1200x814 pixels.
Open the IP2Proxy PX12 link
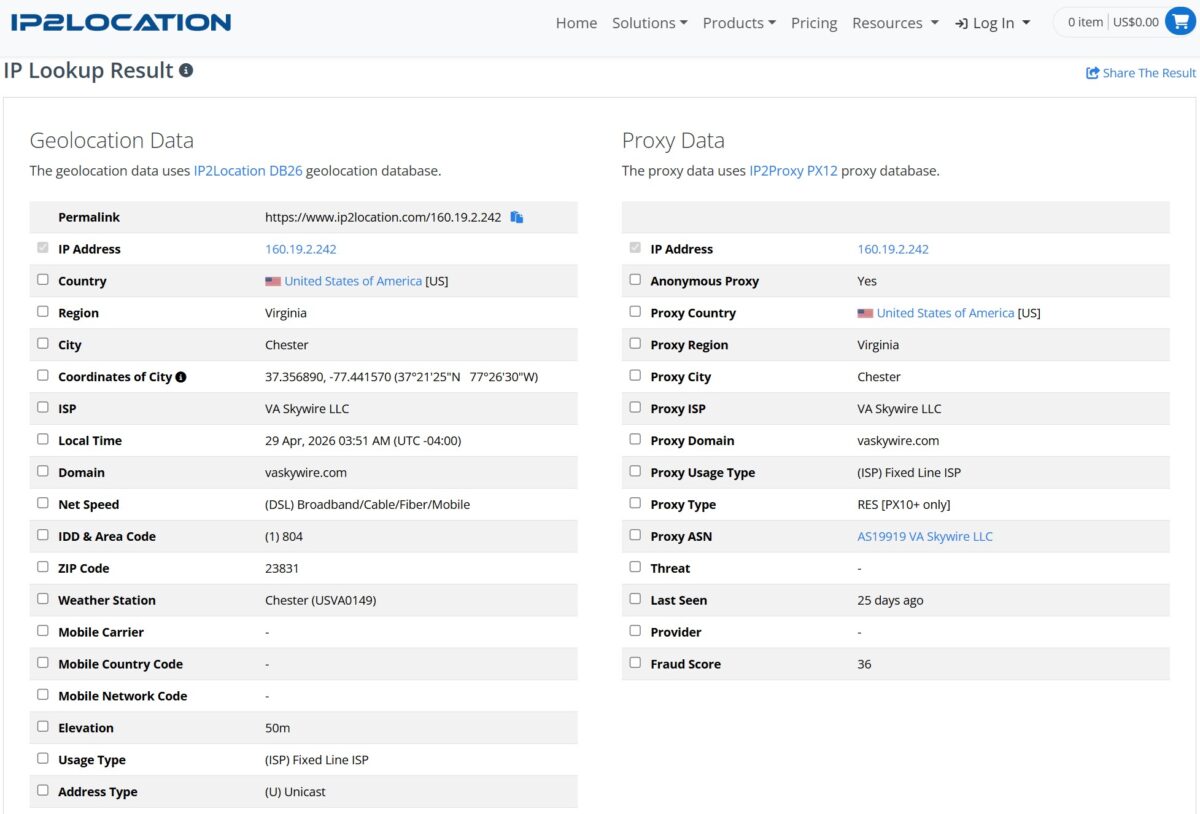(794, 171)
